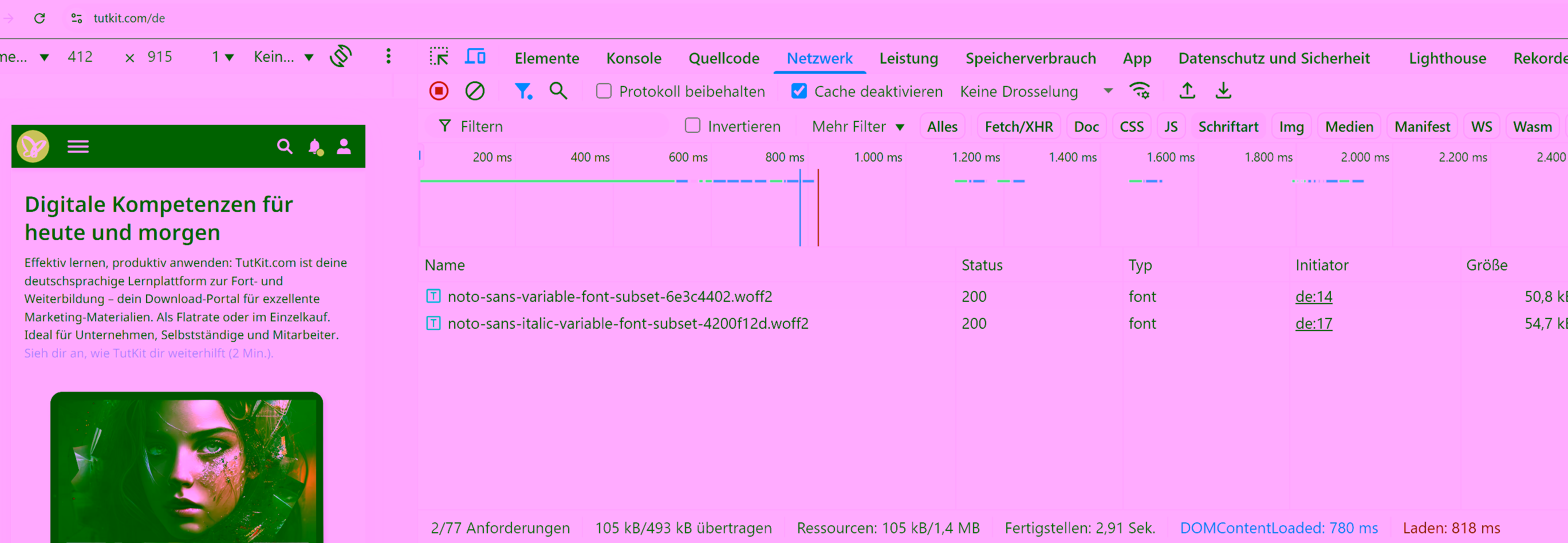This screenshot has width=1568, height=543.
Task: Click the filter funnel icon
Action: pos(522,91)
